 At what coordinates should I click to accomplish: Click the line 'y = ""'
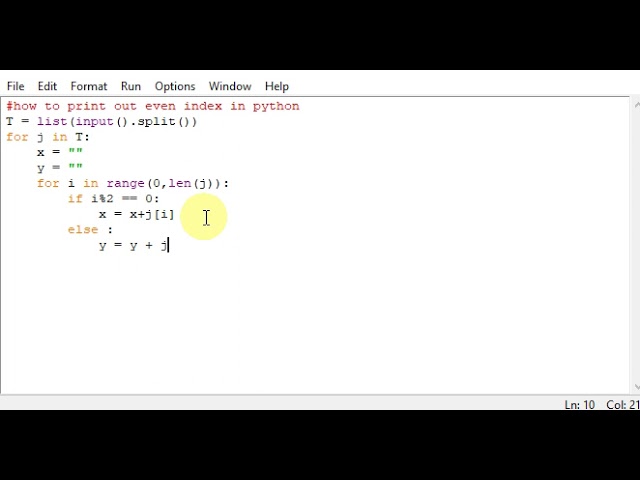tap(60, 168)
